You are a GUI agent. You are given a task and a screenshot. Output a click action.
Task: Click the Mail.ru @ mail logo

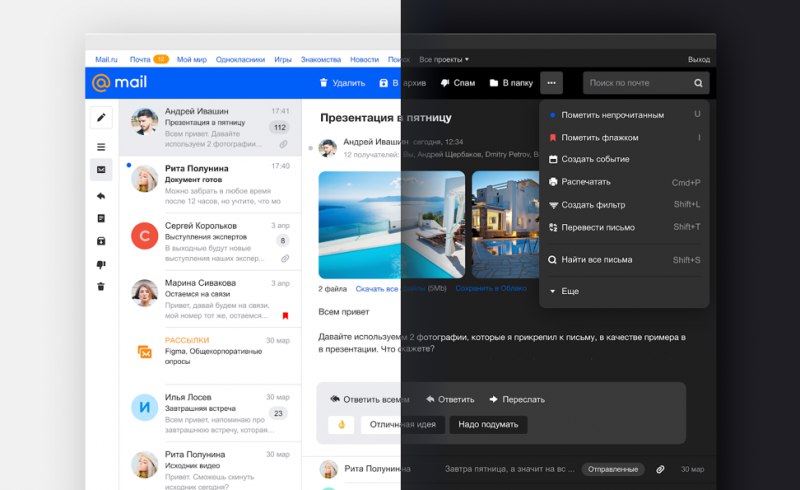119,82
